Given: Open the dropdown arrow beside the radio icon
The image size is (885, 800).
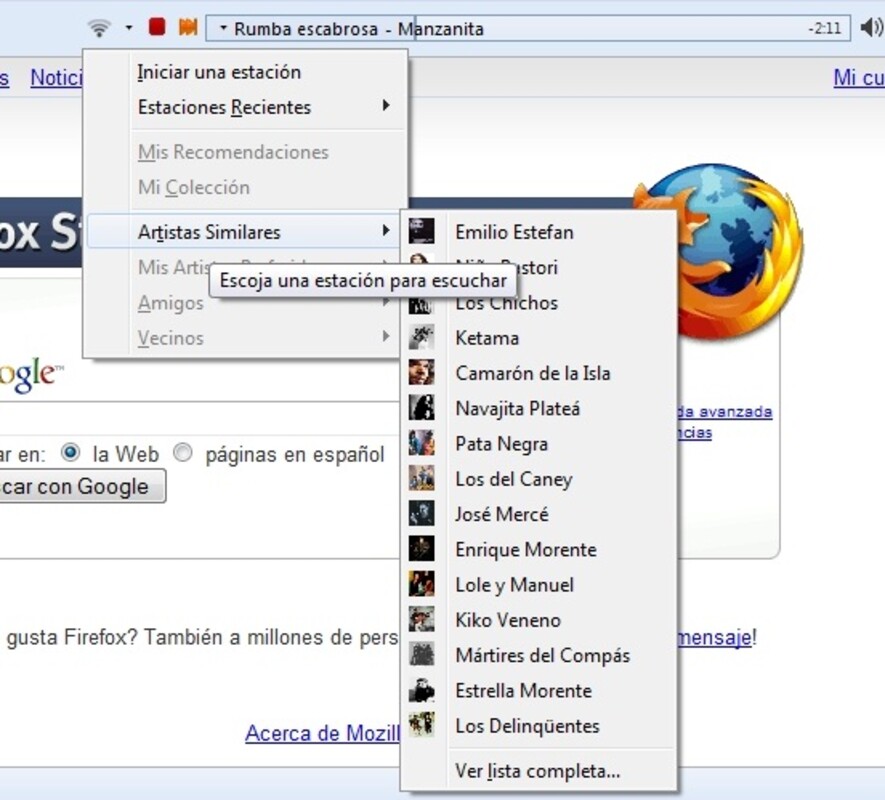Looking at the screenshot, I should pos(129,27).
